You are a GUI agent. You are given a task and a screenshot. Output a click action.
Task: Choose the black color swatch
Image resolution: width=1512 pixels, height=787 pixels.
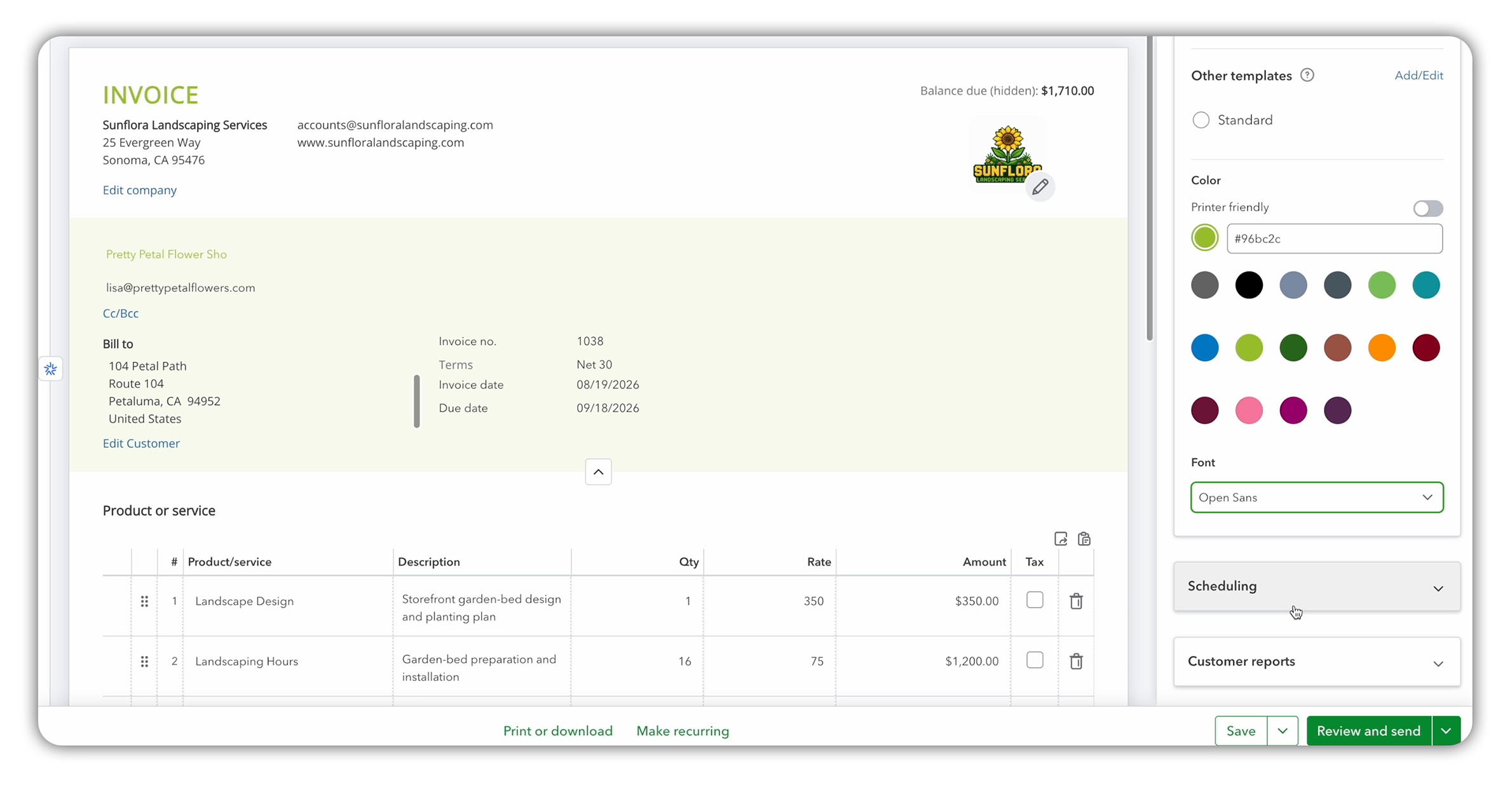[1249, 285]
